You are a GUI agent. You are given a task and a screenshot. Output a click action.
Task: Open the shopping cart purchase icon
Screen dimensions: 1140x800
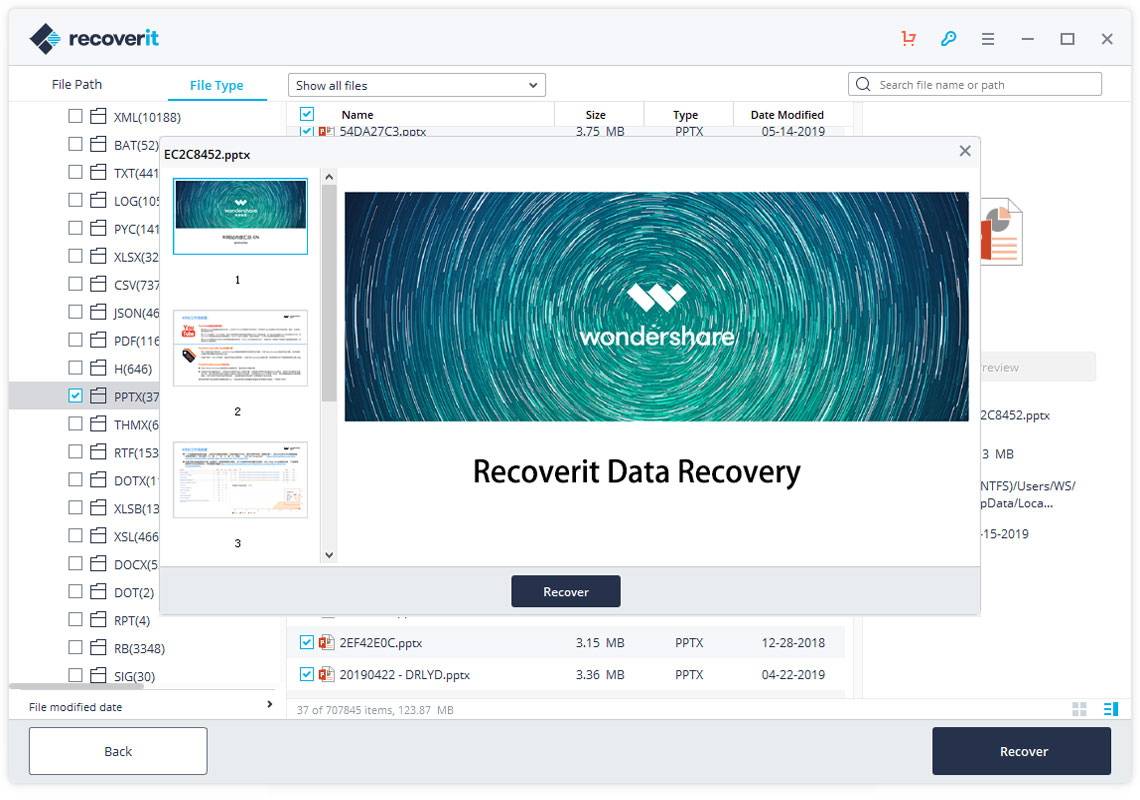pyautogui.click(x=908, y=39)
